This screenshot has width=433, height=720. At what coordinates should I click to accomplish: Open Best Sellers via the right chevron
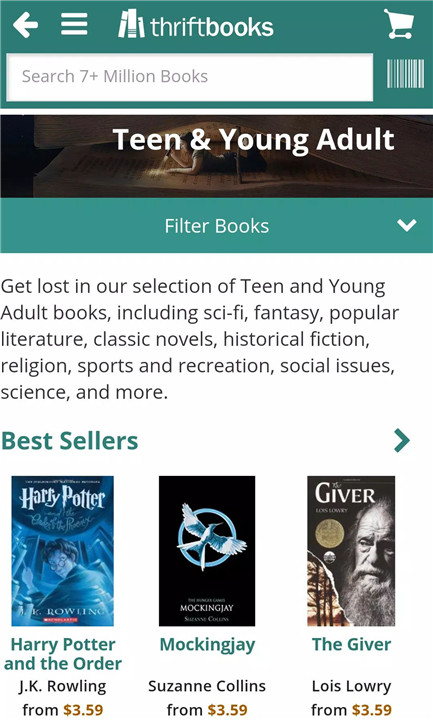(402, 441)
